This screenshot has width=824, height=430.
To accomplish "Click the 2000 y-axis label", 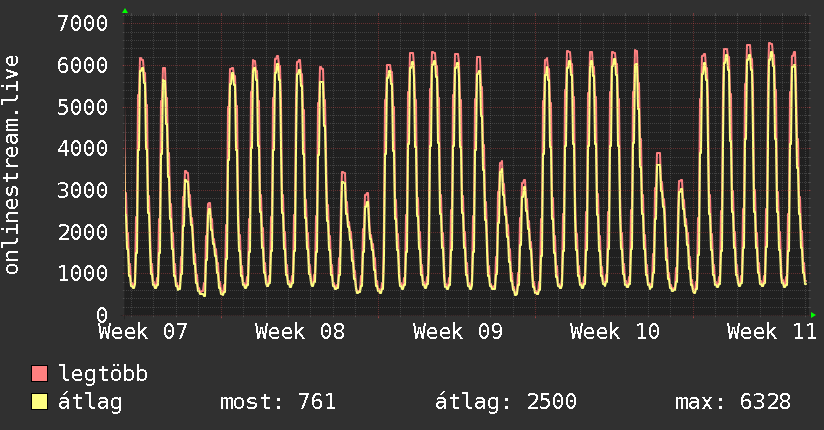I will (83, 232).
